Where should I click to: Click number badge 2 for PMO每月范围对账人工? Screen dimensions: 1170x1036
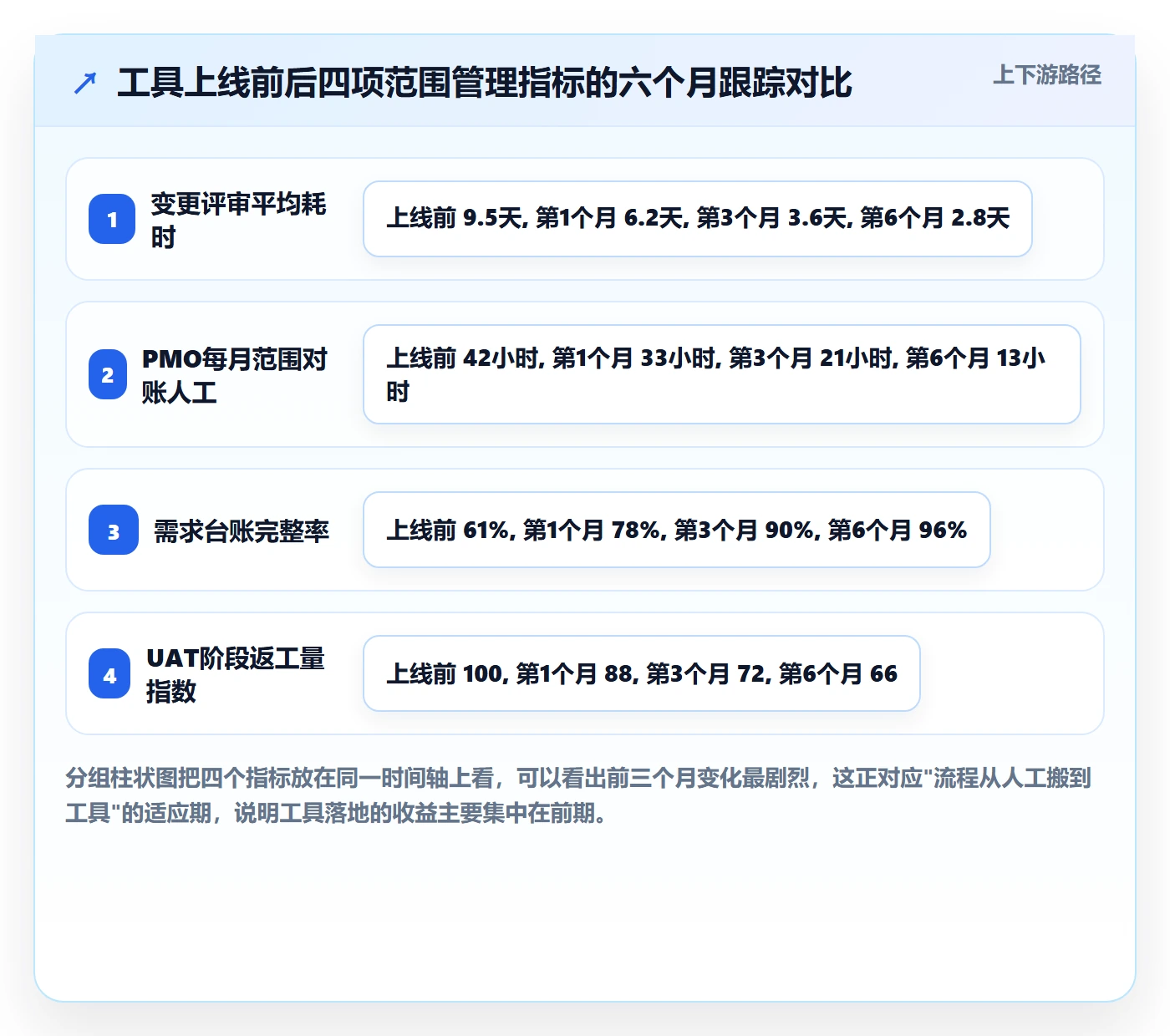click(108, 374)
